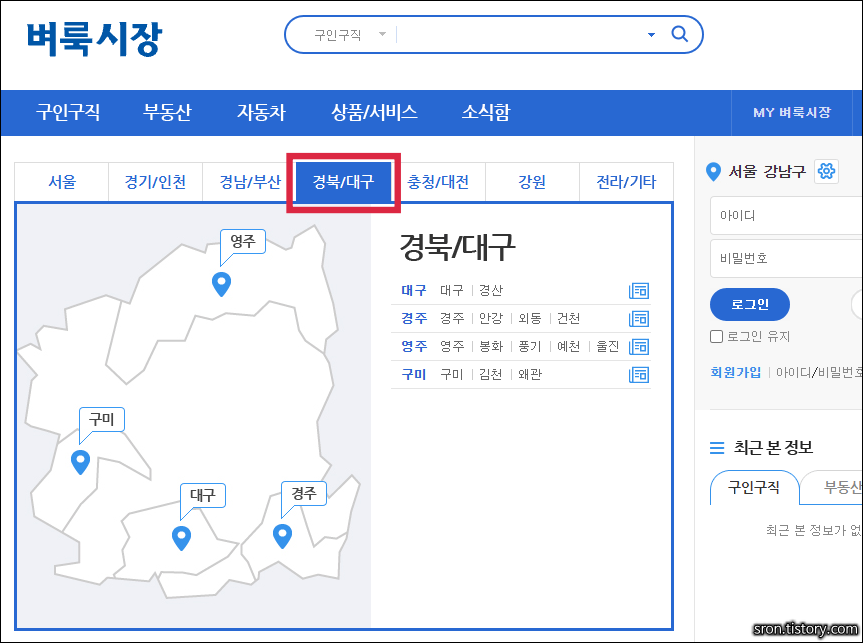This screenshot has height=643, width=863.
Task: Click the 최근 본 정보 list icon
Action: click(717, 448)
